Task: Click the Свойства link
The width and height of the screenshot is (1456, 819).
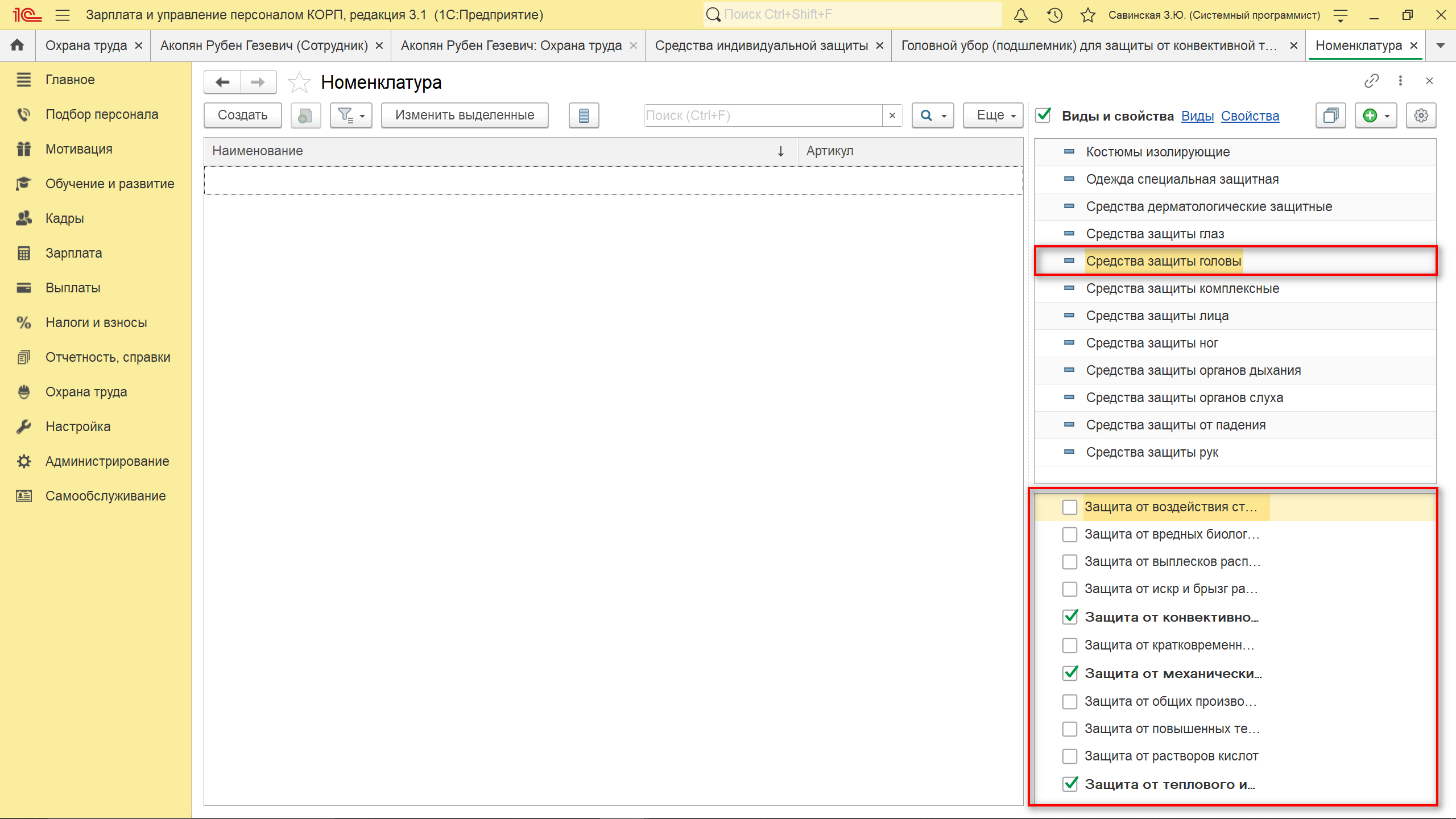Action: (x=1250, y=117)
